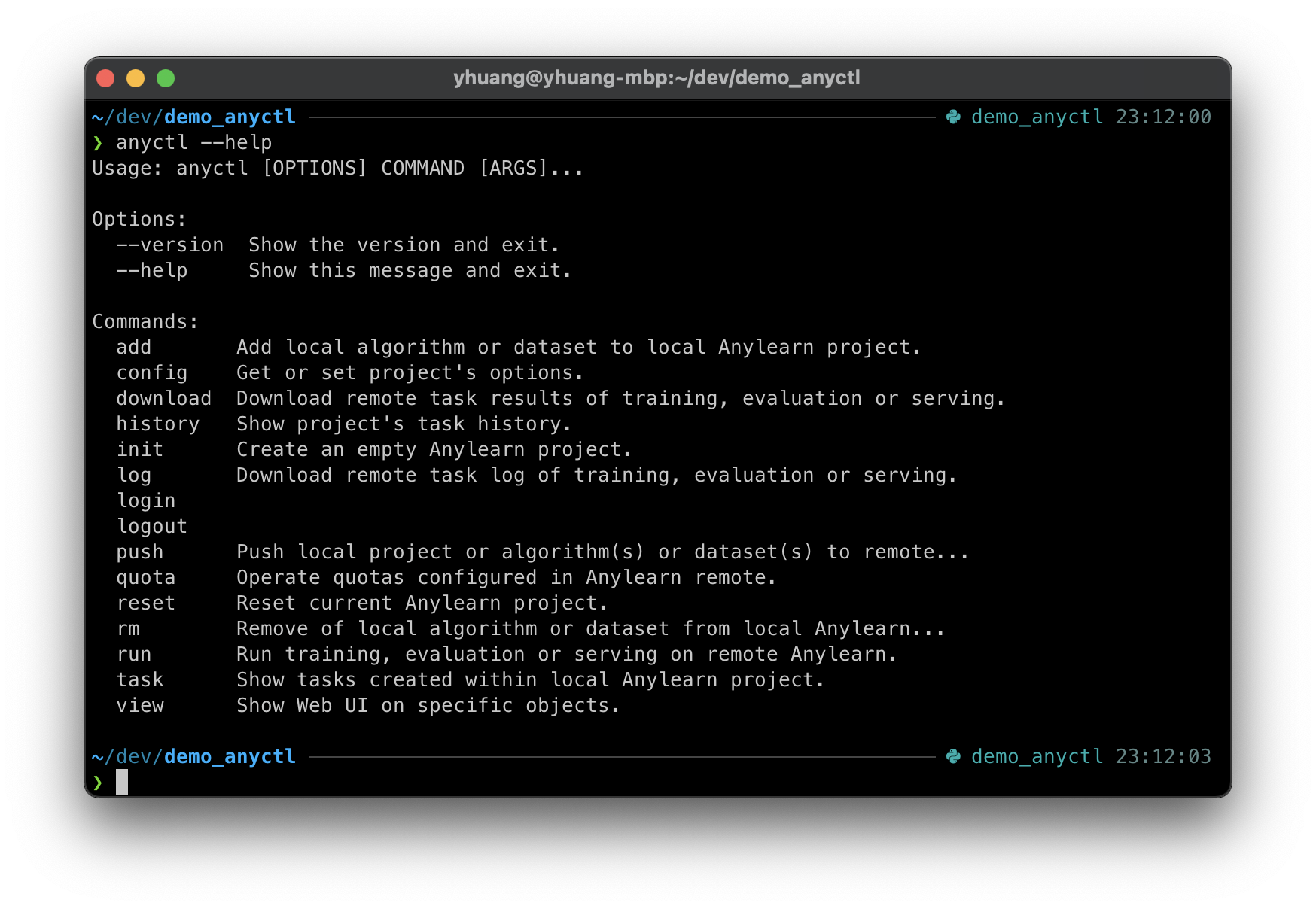Viewport: 1316px width, 909px height.
Task: Click 'Download remote task log' description
Action: pos(597,476)
